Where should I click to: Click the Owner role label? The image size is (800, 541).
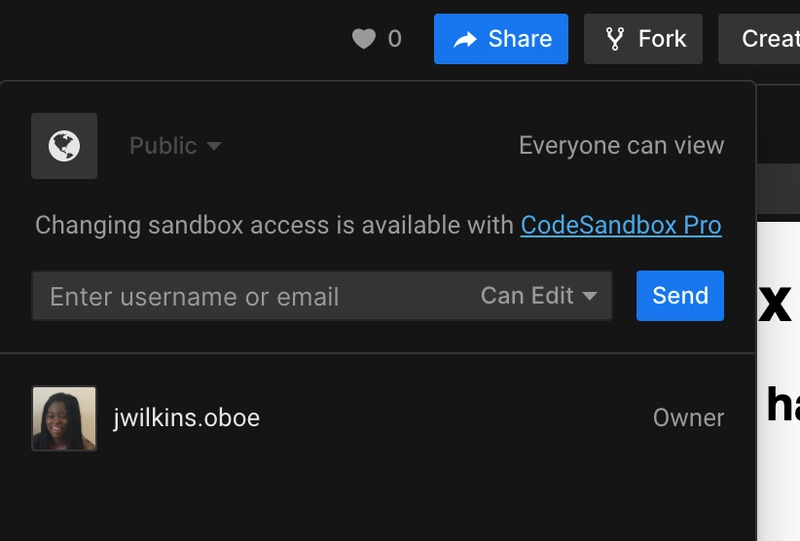[688, 417]
